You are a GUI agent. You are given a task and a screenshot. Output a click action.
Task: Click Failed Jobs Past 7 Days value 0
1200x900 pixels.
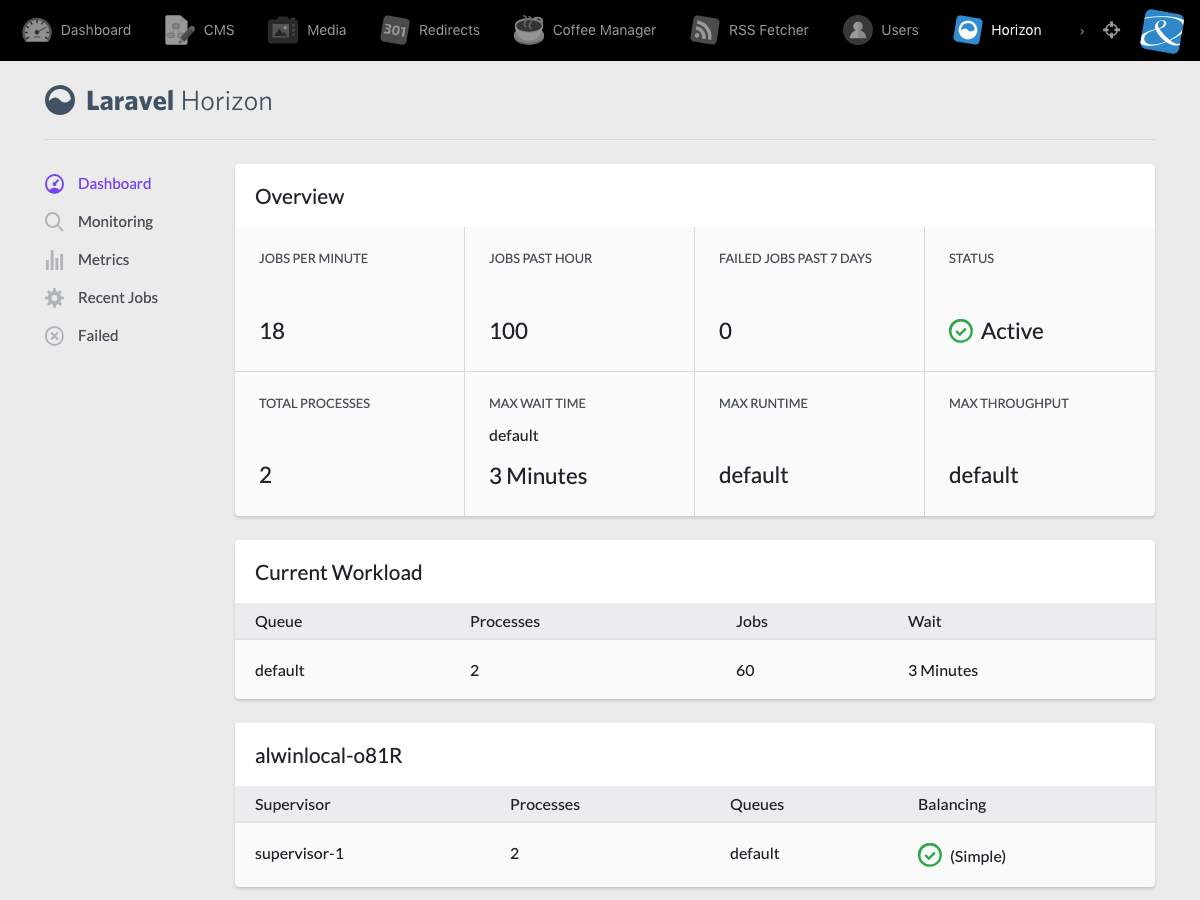point(725,331)
